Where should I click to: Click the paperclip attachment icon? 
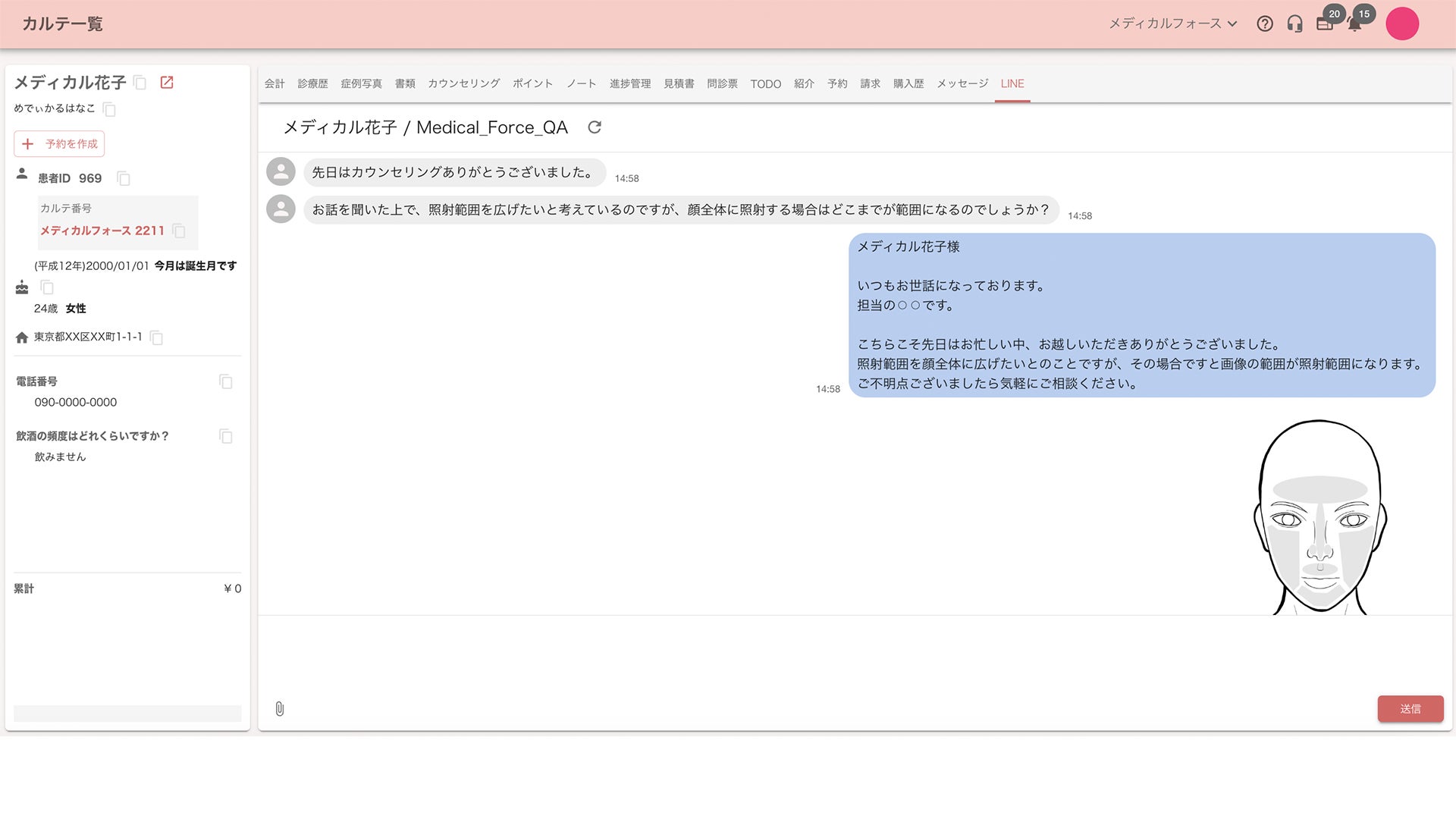coord(280,709)
